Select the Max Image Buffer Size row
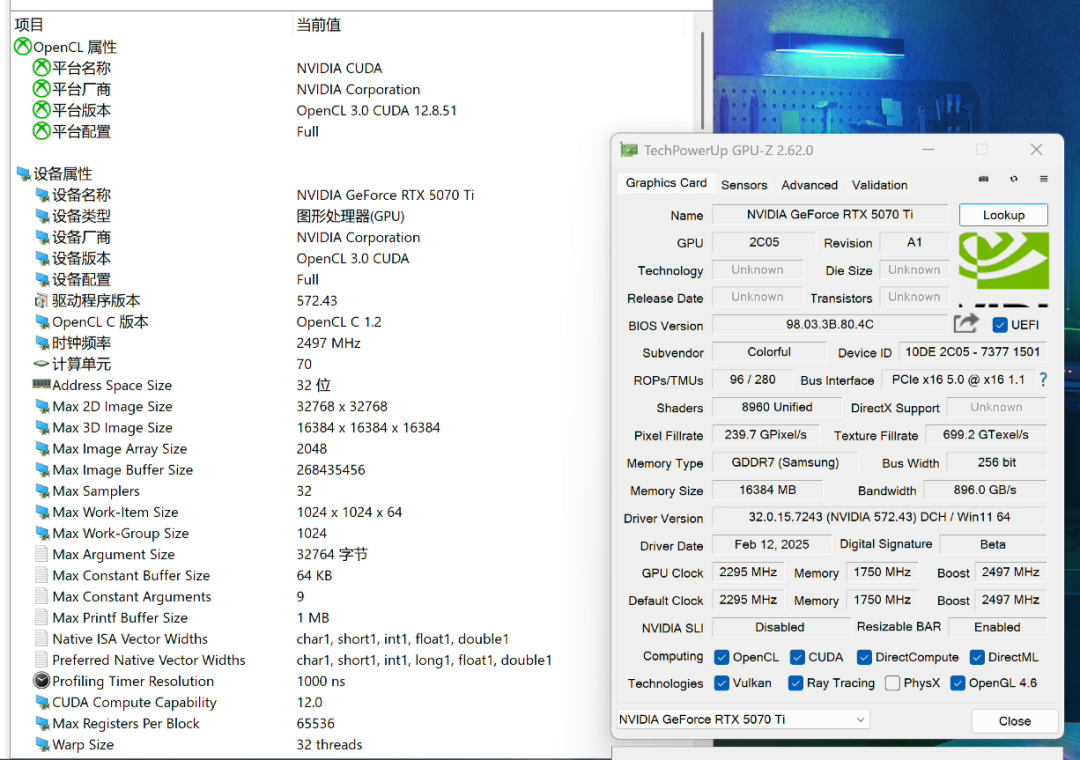This screenshot has height=760, width=1080. (x=351, y=470)
